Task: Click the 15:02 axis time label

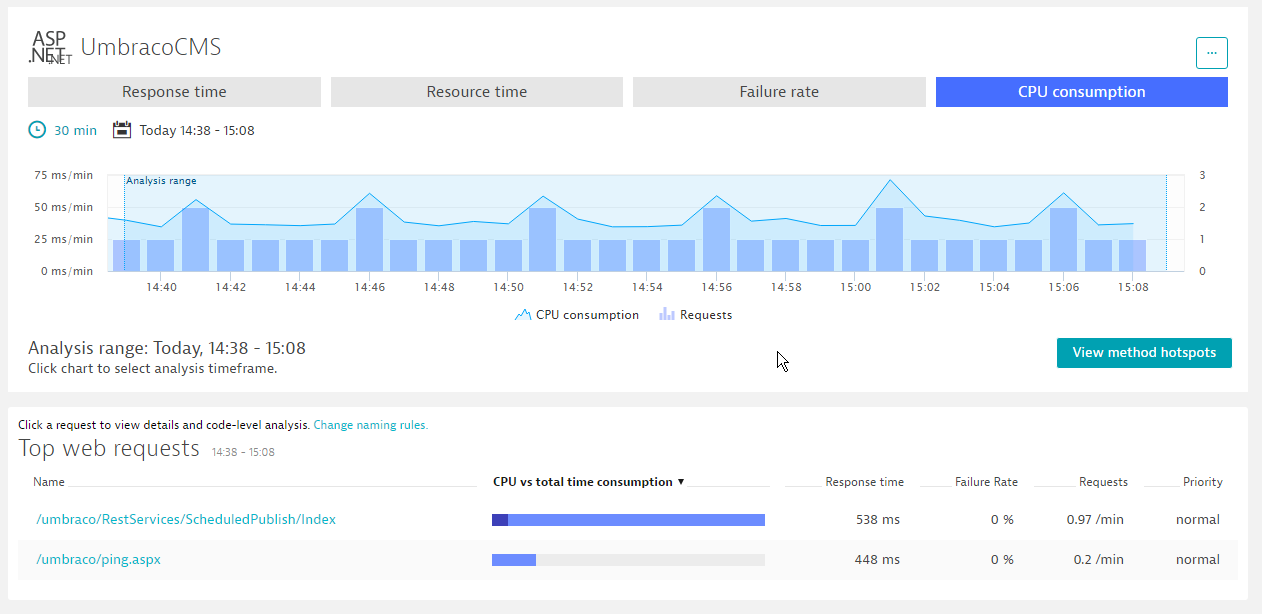Action: (x=925, y=287)
